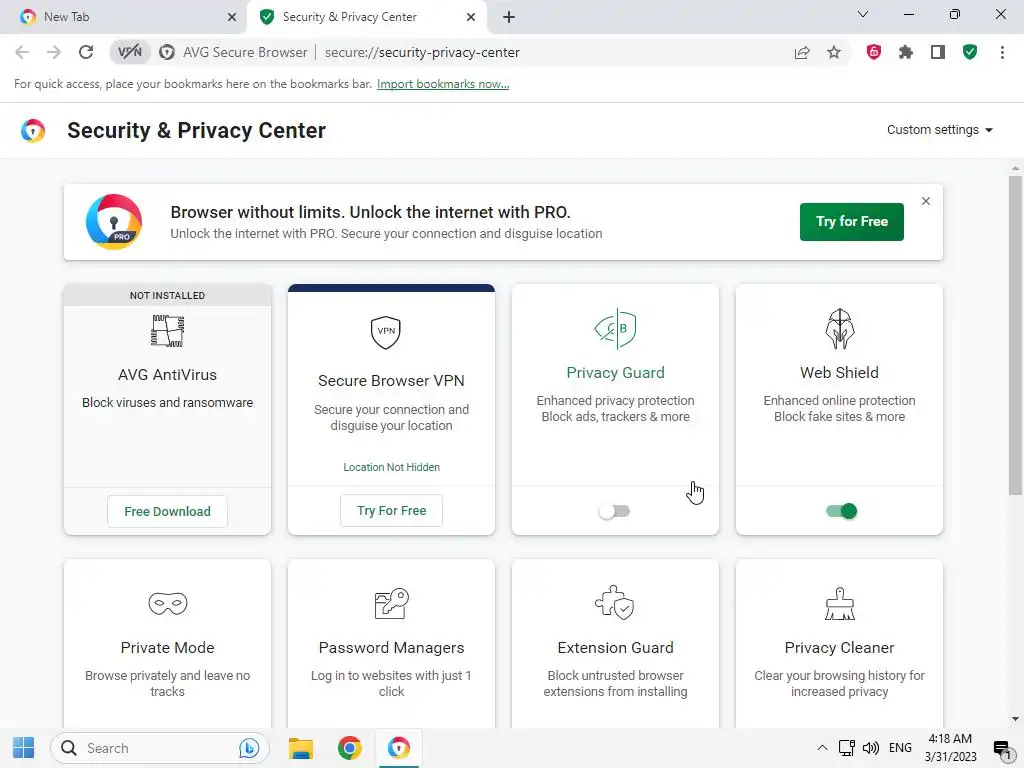This screenshot has height=768, width=1024.
Task: Open File Explorer from the taskbar
Action: (300, 748)
